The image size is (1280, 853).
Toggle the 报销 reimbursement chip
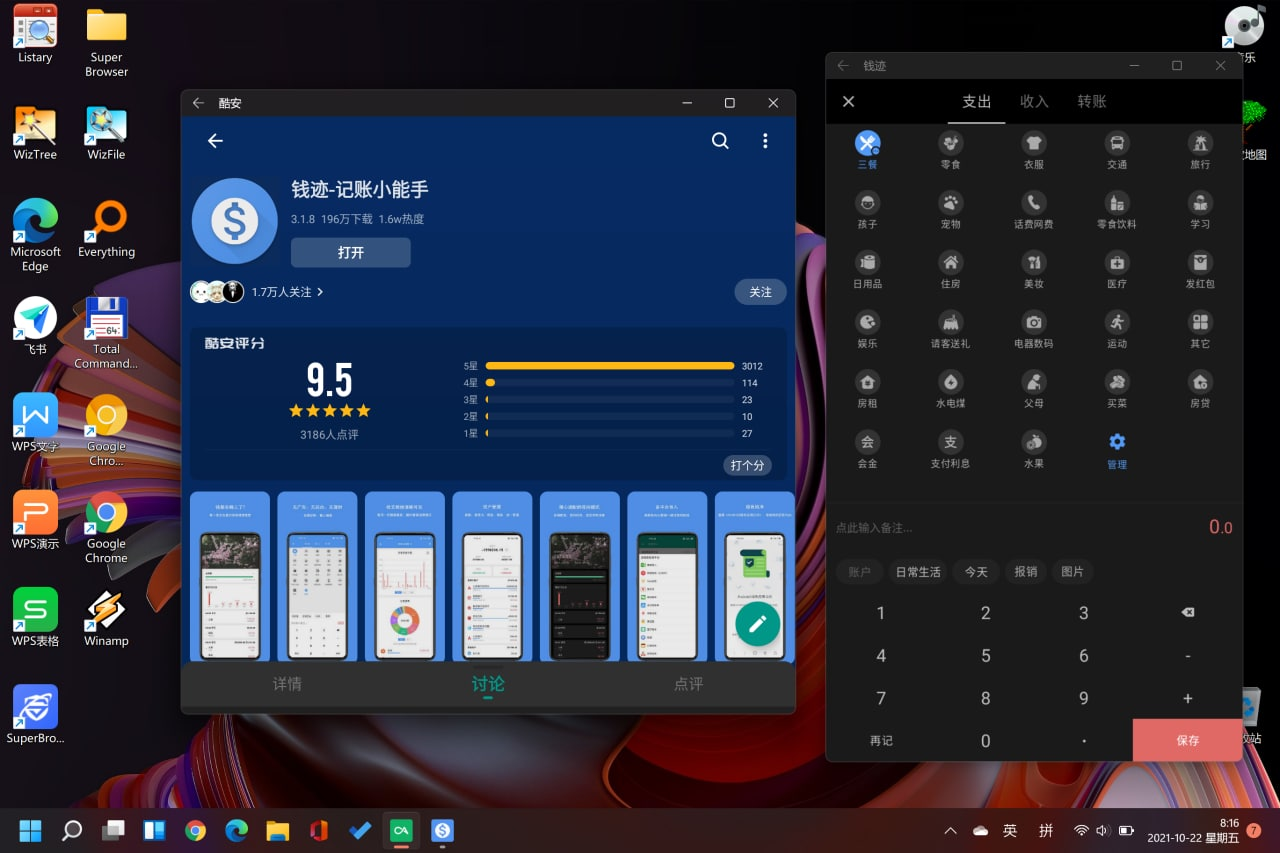pos(1025,572)
